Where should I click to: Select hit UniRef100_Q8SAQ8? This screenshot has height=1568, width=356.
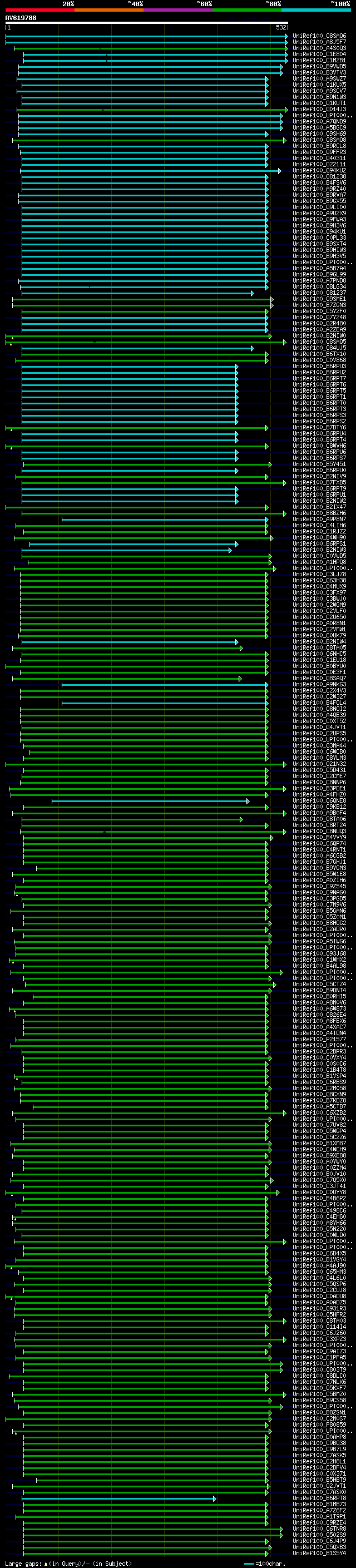[319, 140]
